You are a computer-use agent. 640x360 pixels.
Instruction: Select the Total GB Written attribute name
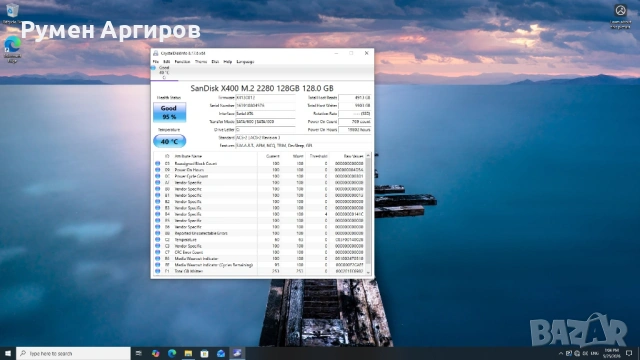[189, 271]
